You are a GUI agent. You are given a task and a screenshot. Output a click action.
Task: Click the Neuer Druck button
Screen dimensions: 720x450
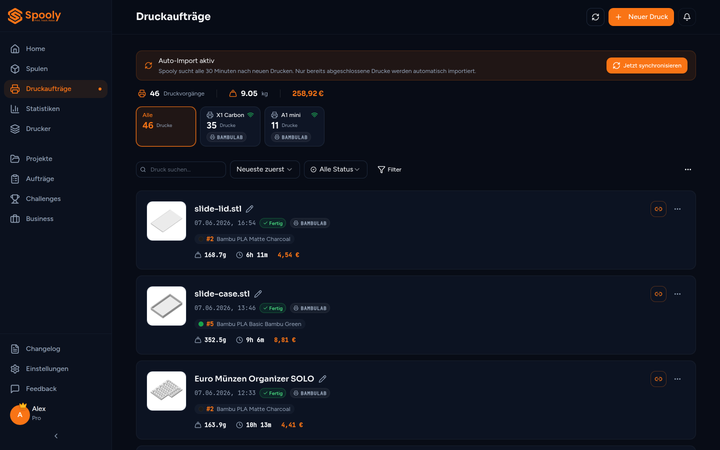pyautogui.click(x=641, y=17)
